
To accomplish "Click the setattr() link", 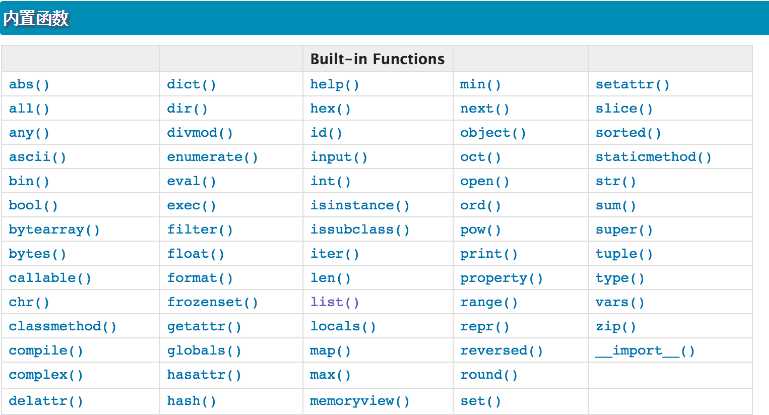I will pyautogui.click(x=632, y=84).
